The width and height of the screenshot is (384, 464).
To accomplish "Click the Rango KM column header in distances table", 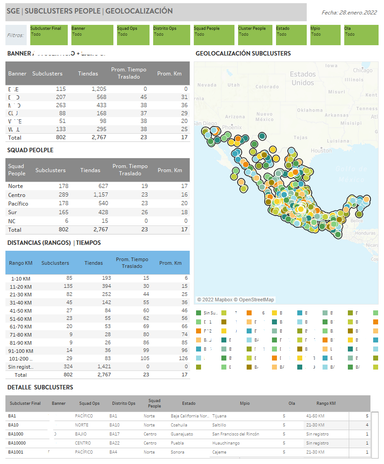I will 21,263.
